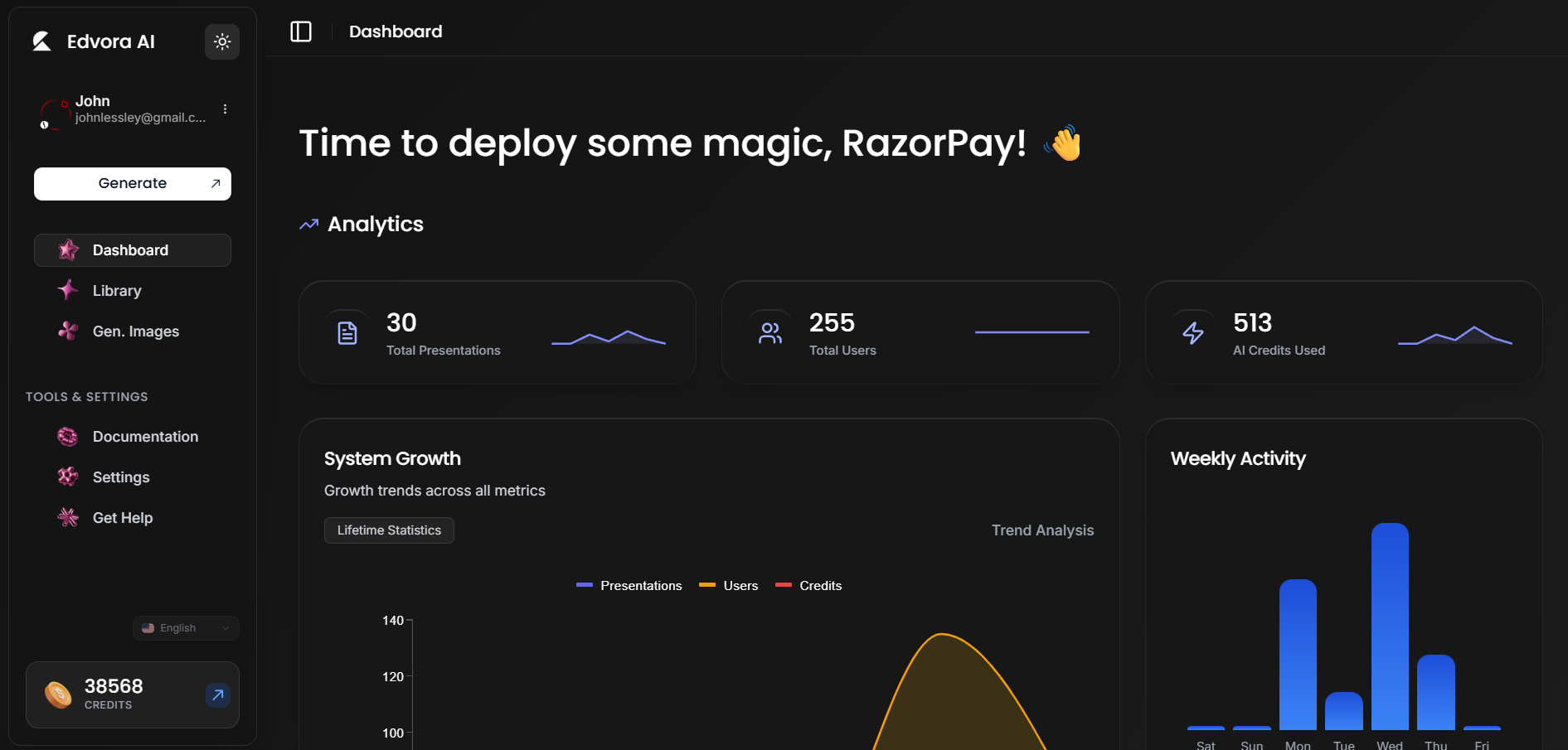The height and width of the screenshot is (750, 1568).
Task: Click the System Growth heading
Action: coord(392,459)
